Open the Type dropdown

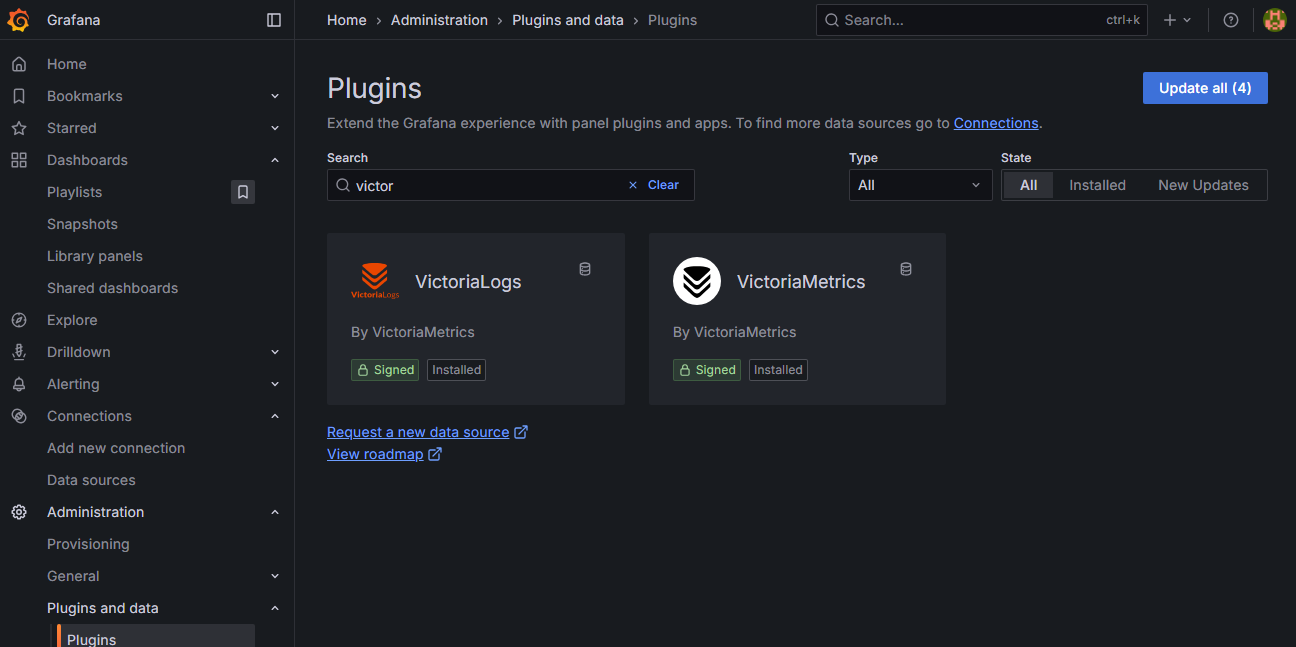(920, 185)
